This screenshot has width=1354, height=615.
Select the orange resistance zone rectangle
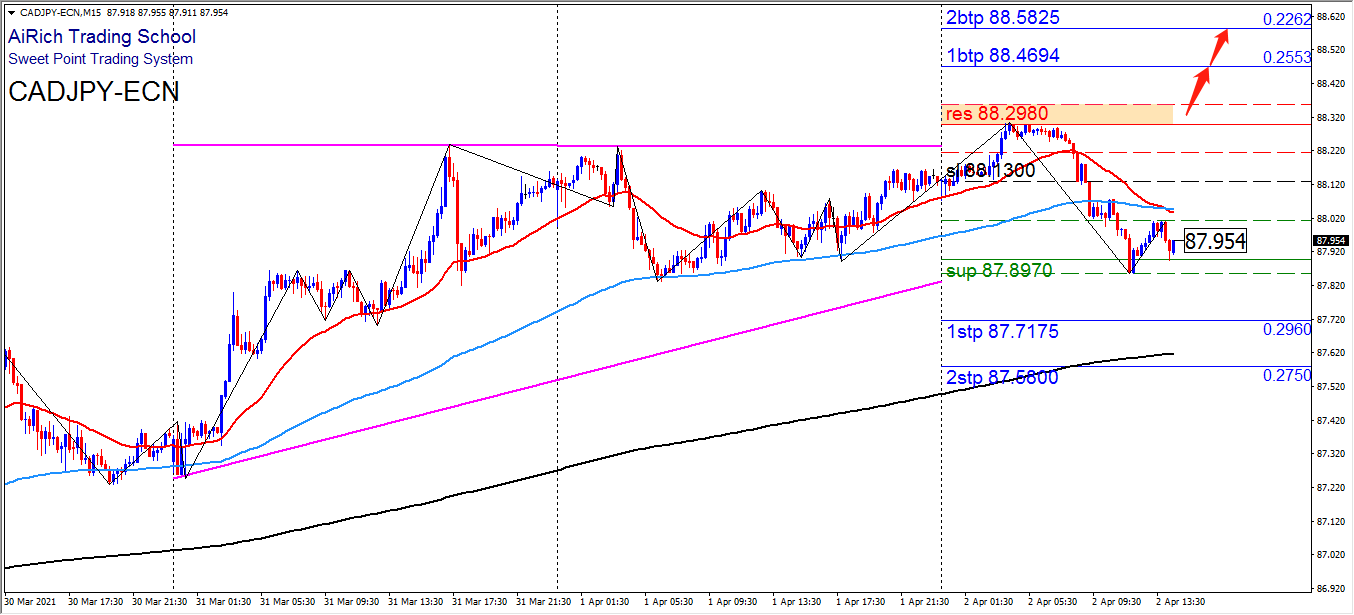click(x=1056, y=114)
